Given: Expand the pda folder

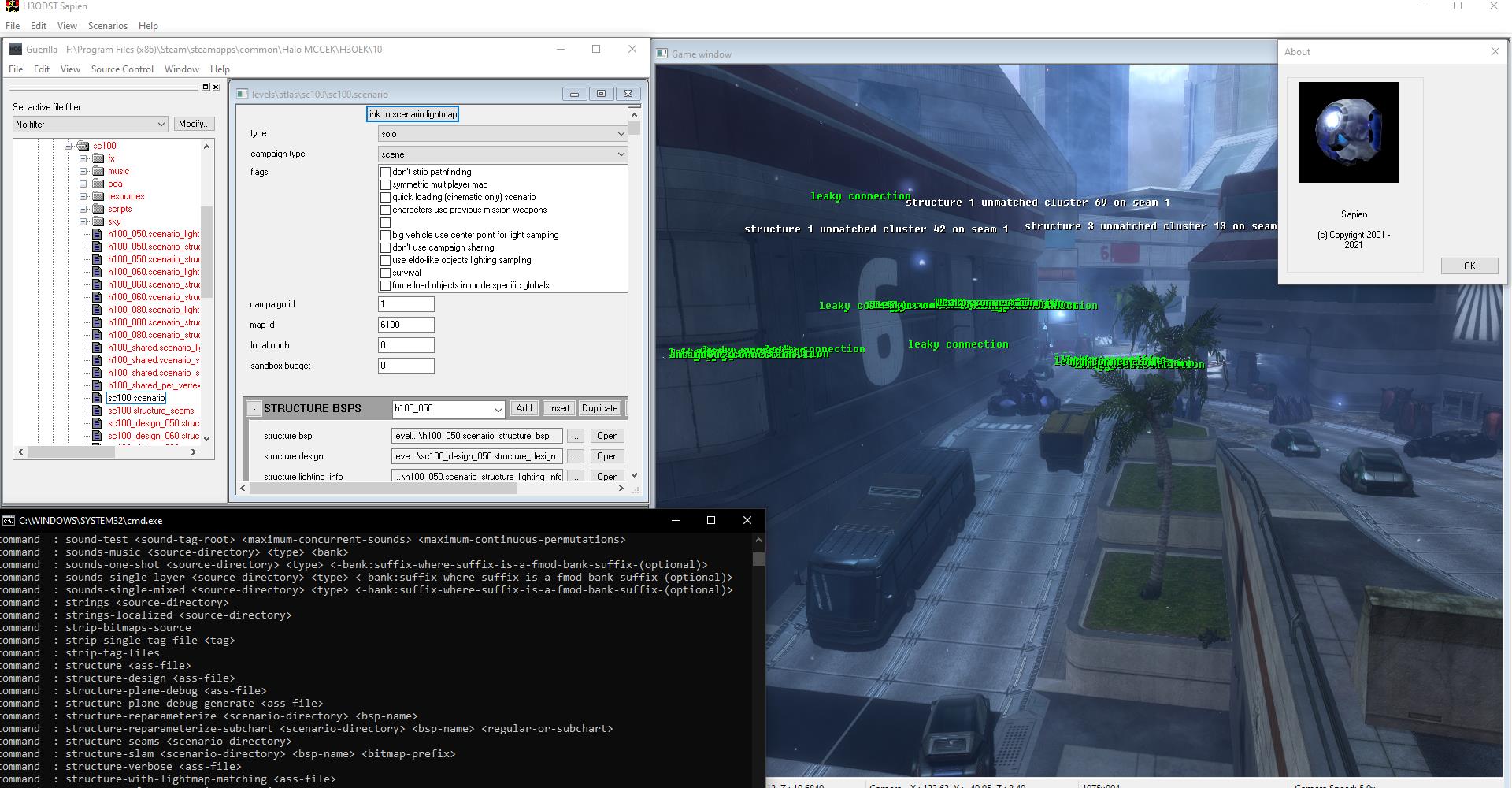Looking at the screenshot, I should (x=83, y=184).
